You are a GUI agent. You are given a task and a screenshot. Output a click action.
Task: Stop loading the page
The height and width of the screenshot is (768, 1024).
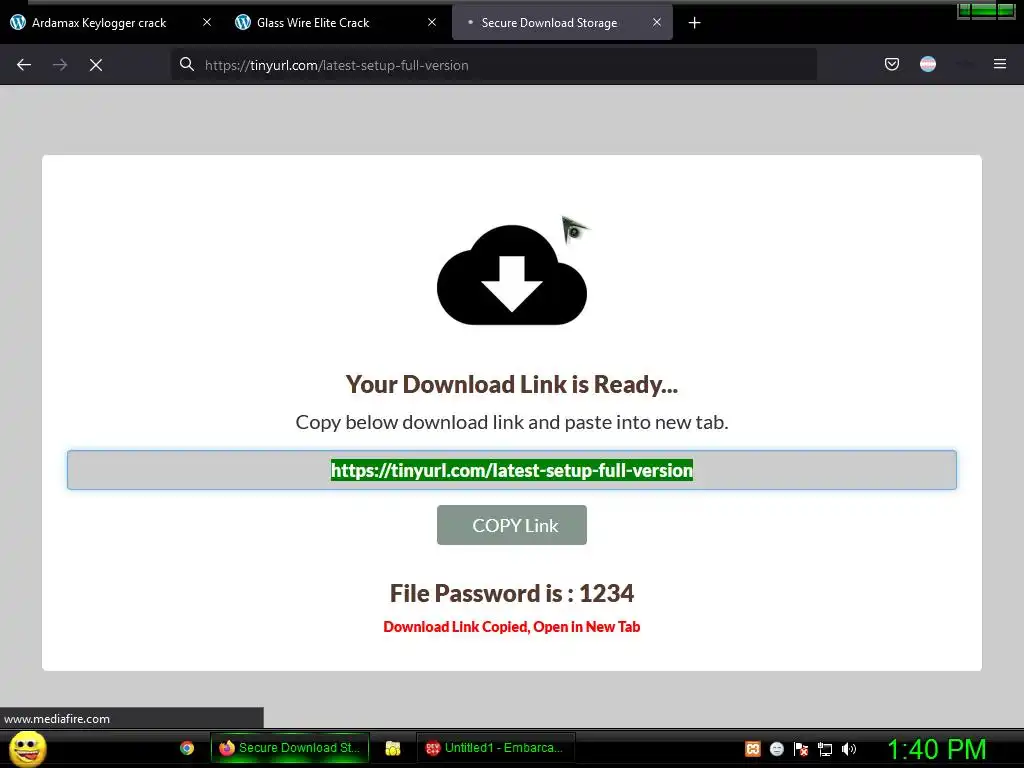tap(96, 65)
